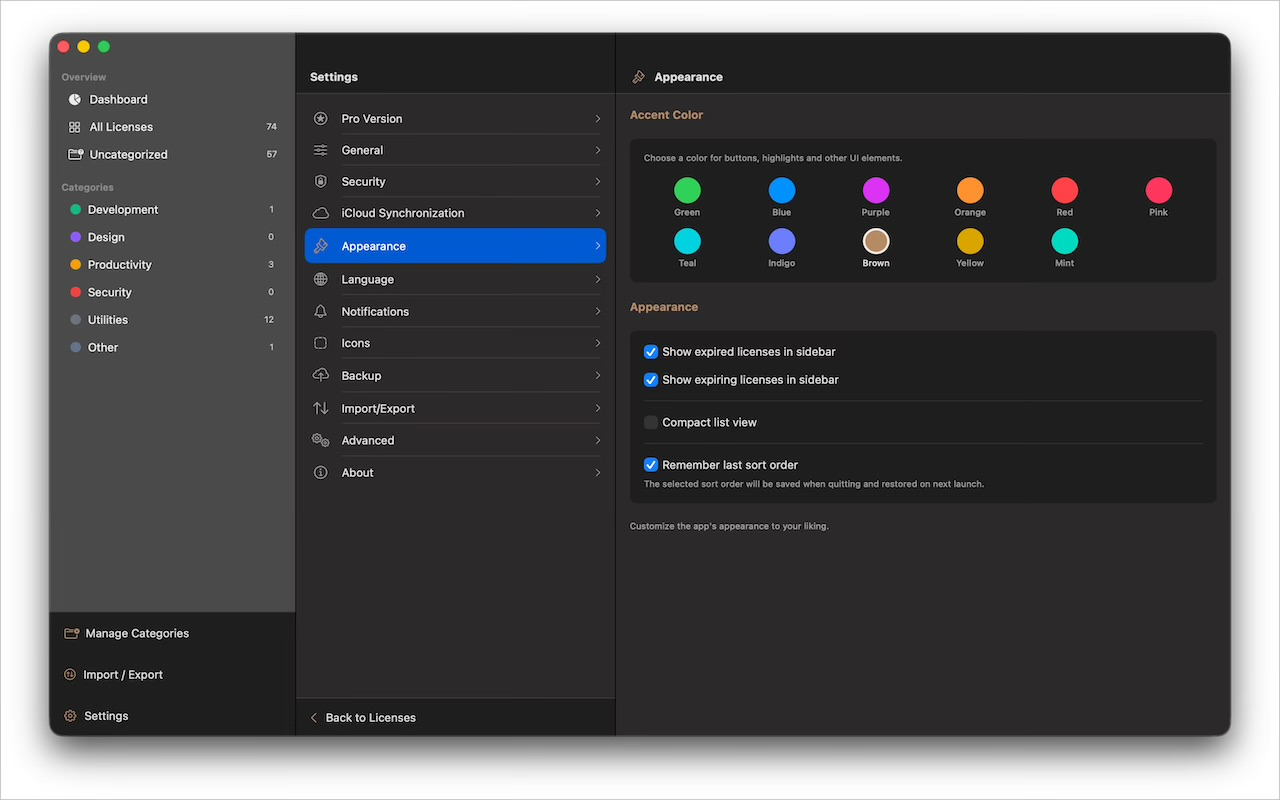The height and width of the screenshot is (800, 1280).
Task: Click the Language globe icon
Action: (x=320, y=280)
